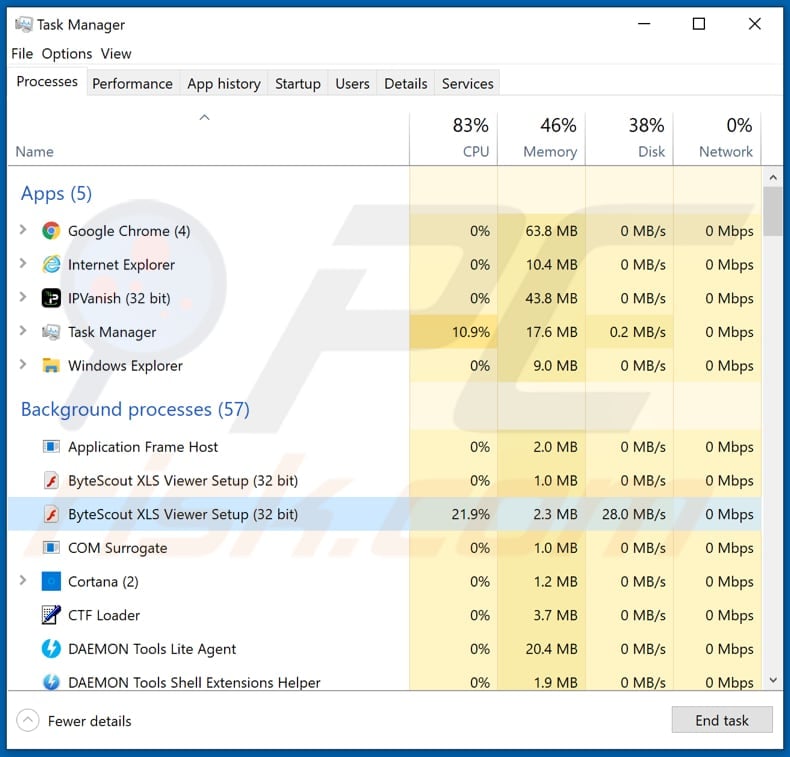Select DAEMON Tools Shell Extensions Helper row

[x=384, y=678]
